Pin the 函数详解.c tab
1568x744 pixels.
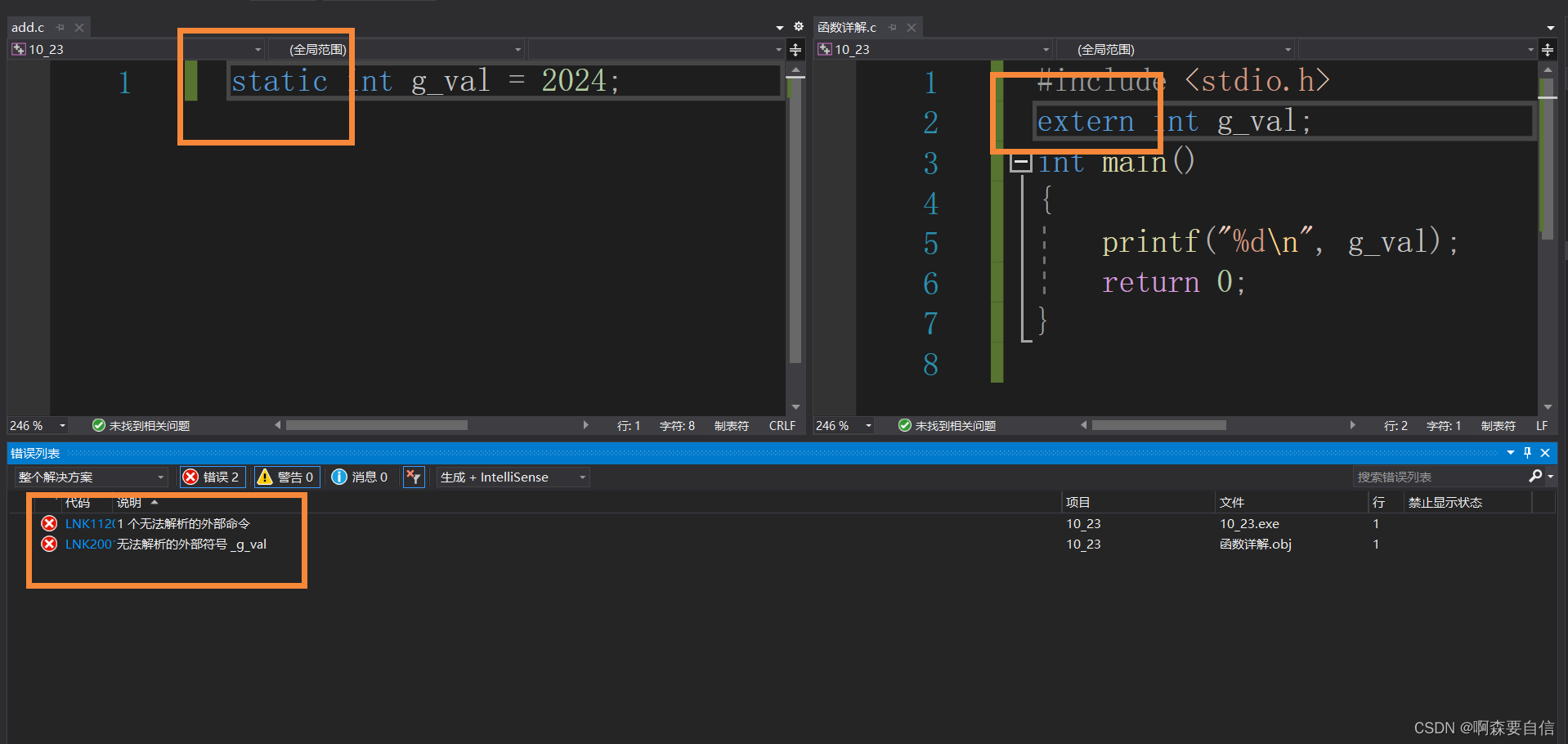(892, 27)
